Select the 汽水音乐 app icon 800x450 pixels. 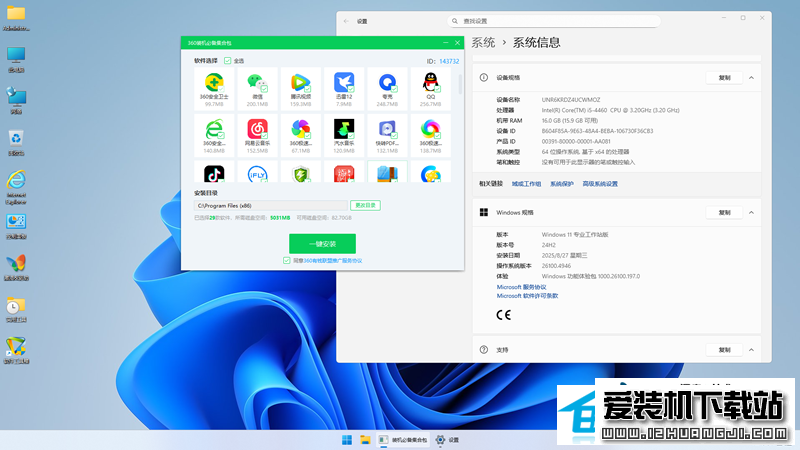(344, 129)
